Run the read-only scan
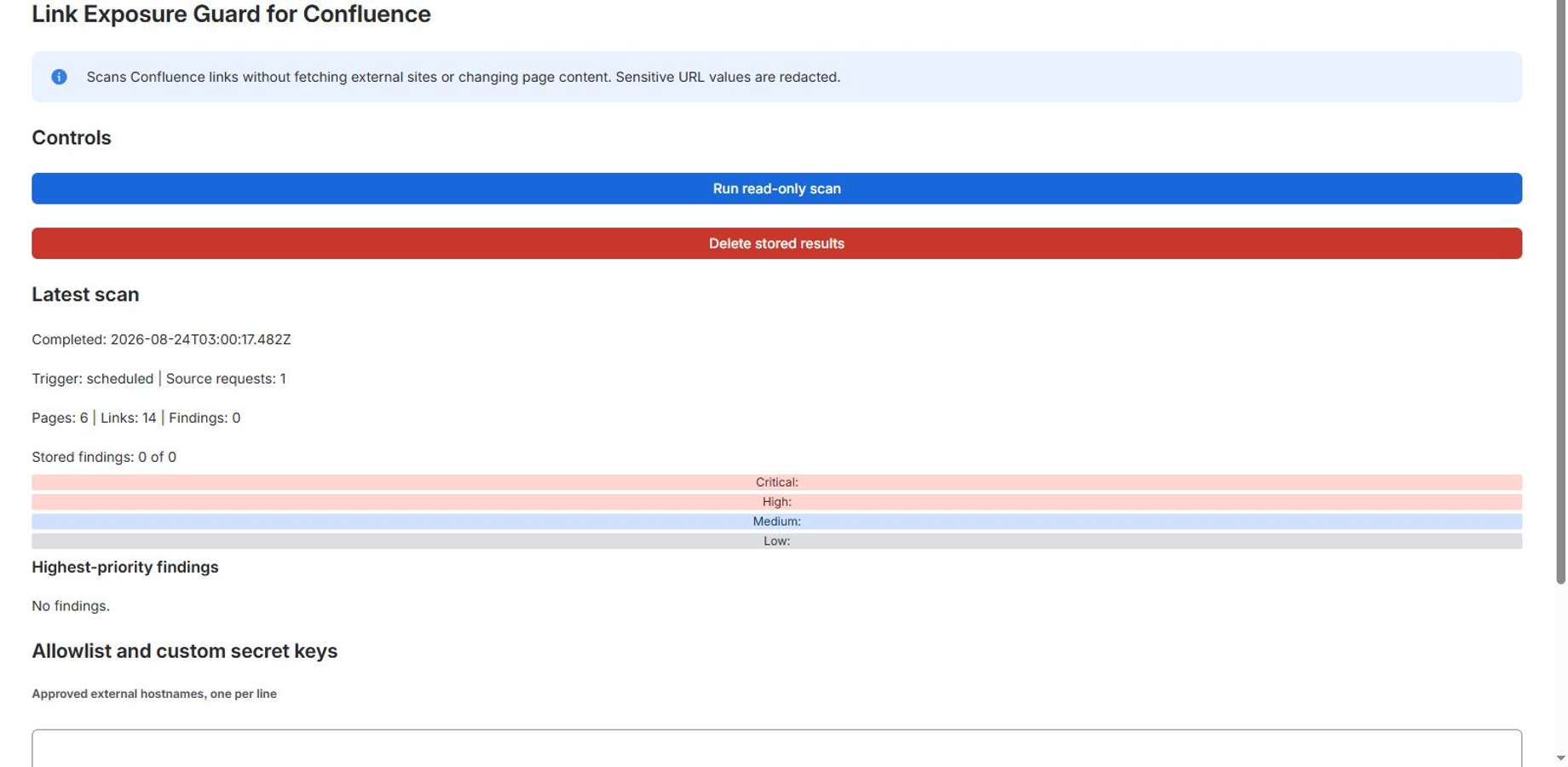This screenshot has width=1568, height=767. tap(776, 188)
